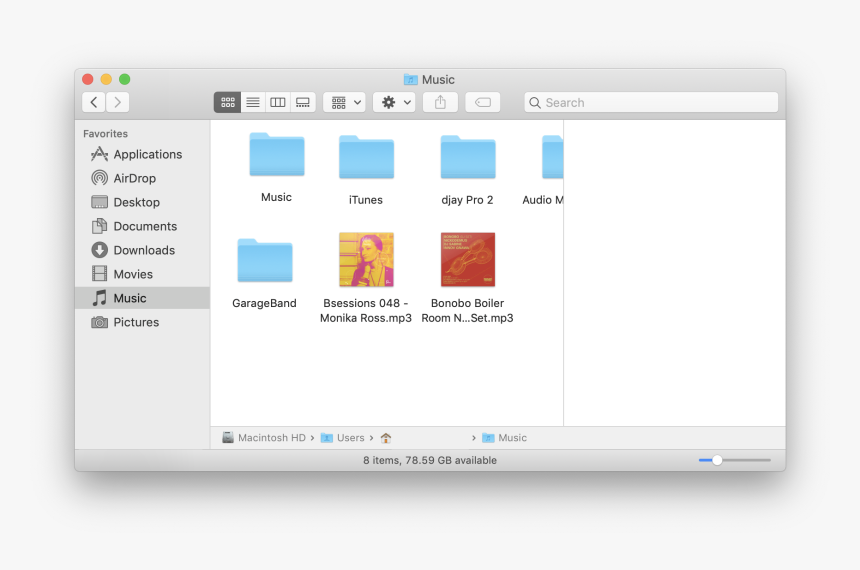This screenshot has height=570, width=860.
Task: Select the GarageBand folder
Action: 265,261
